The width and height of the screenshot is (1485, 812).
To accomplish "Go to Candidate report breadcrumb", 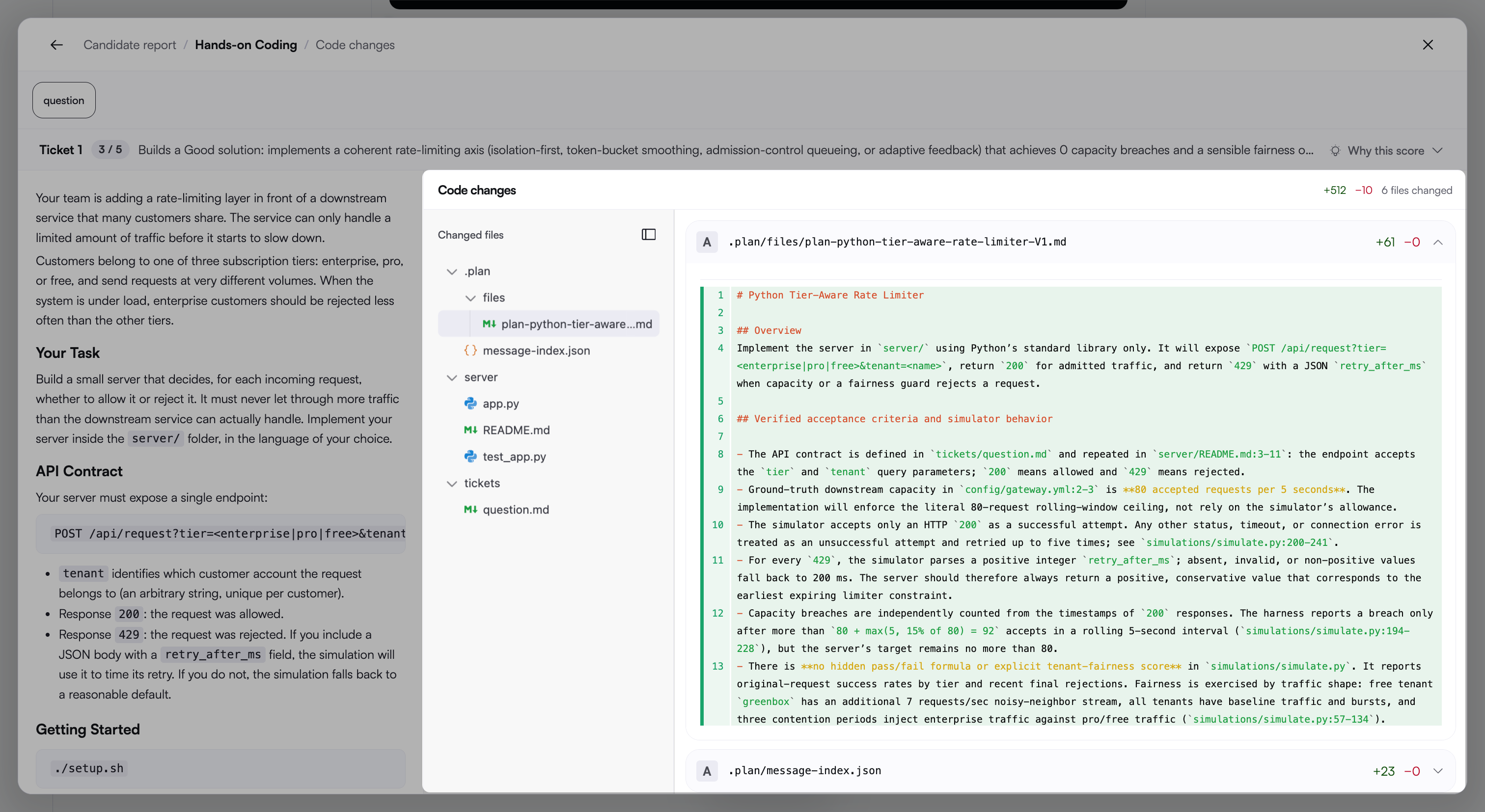I will (130, 45).
